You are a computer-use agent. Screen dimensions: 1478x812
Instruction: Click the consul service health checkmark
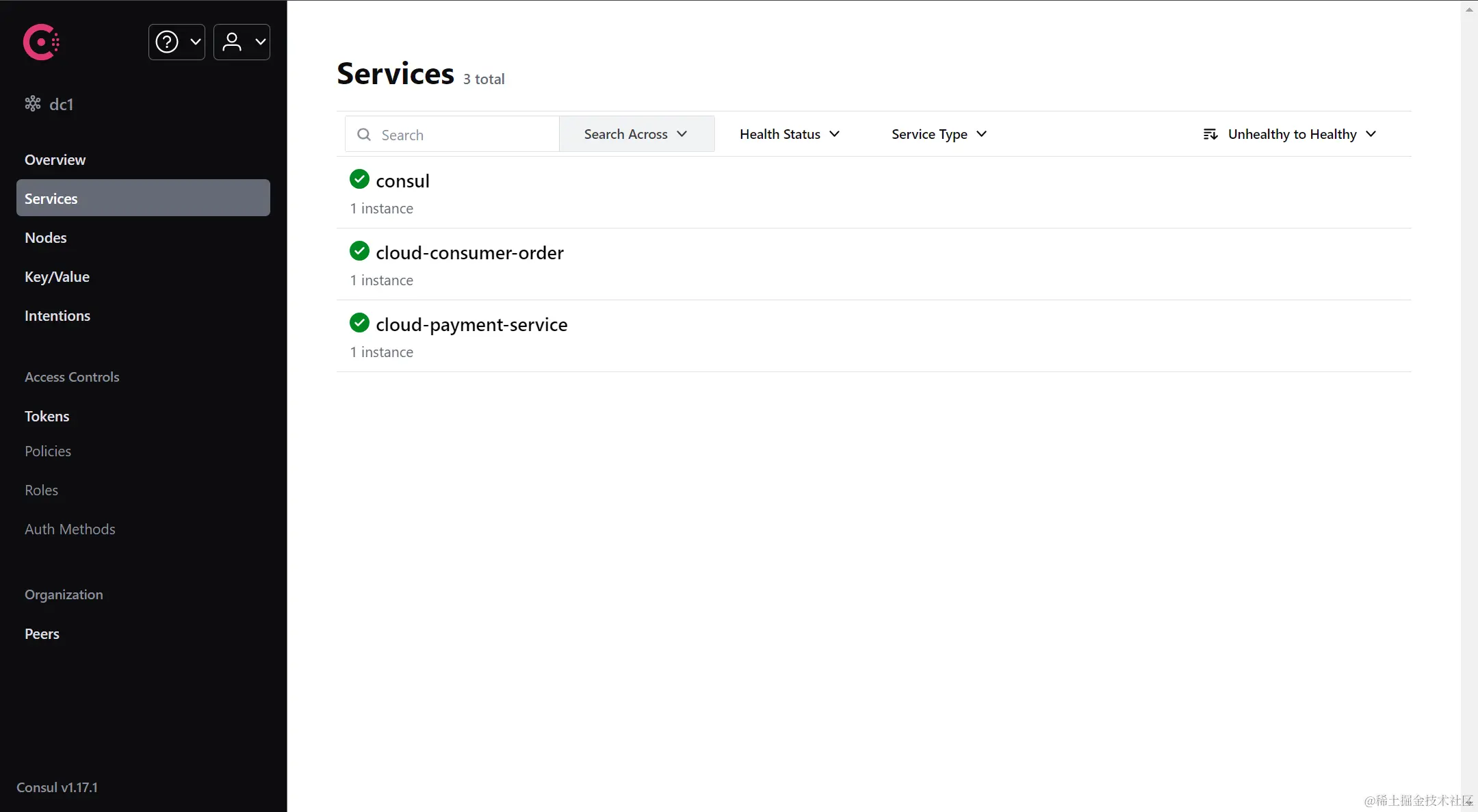coord(359,179)
